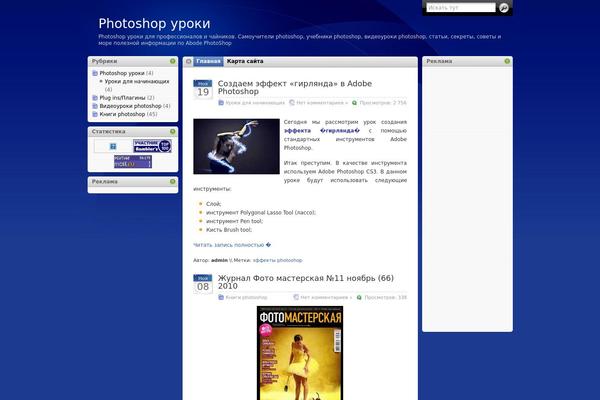Click folder icon next to Plug ins/Плагины
The image size is (600, 400).
click(x=95, y=98)
